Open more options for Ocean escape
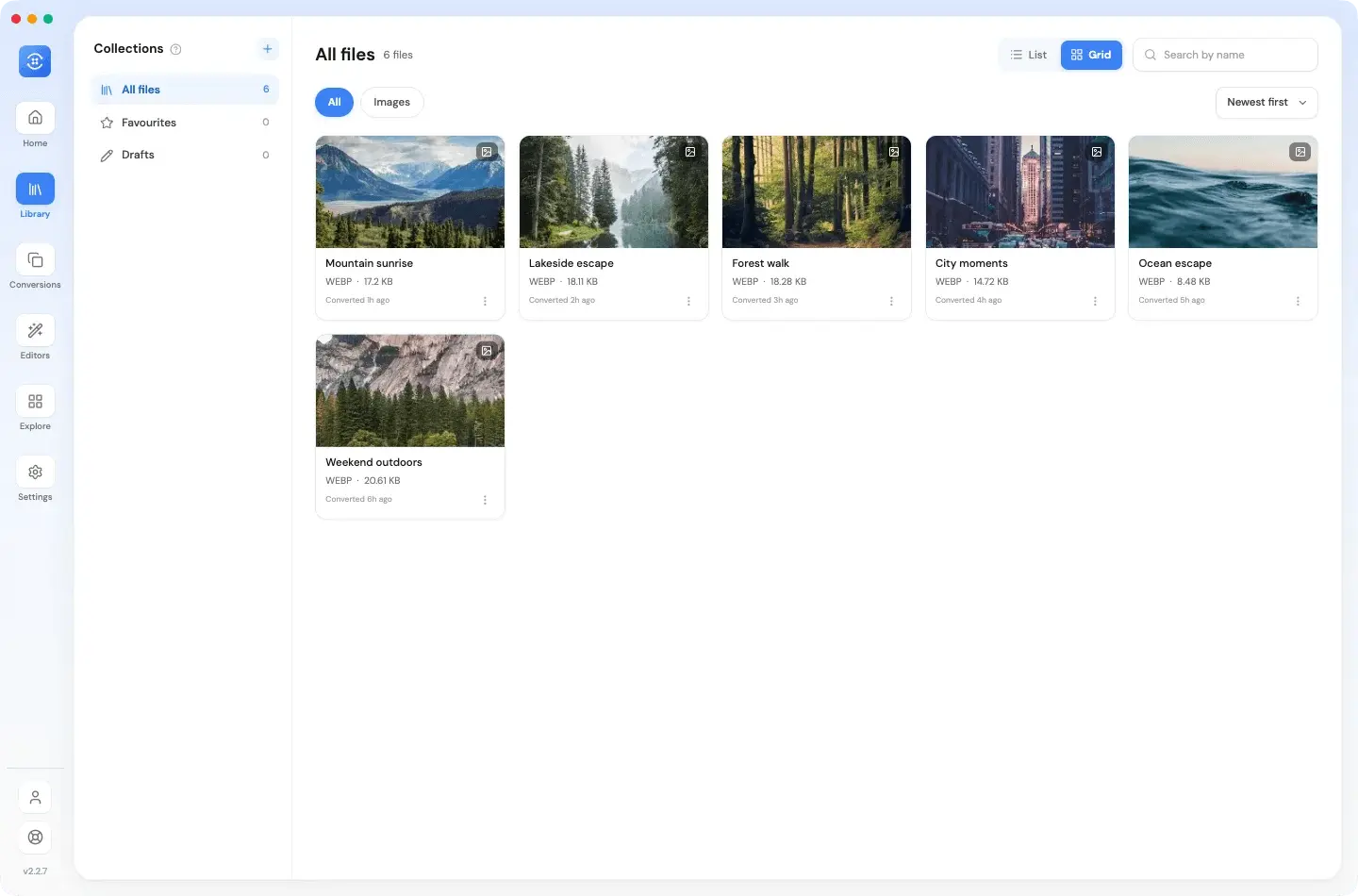Screen dimensions: 1358x896 1298,301
